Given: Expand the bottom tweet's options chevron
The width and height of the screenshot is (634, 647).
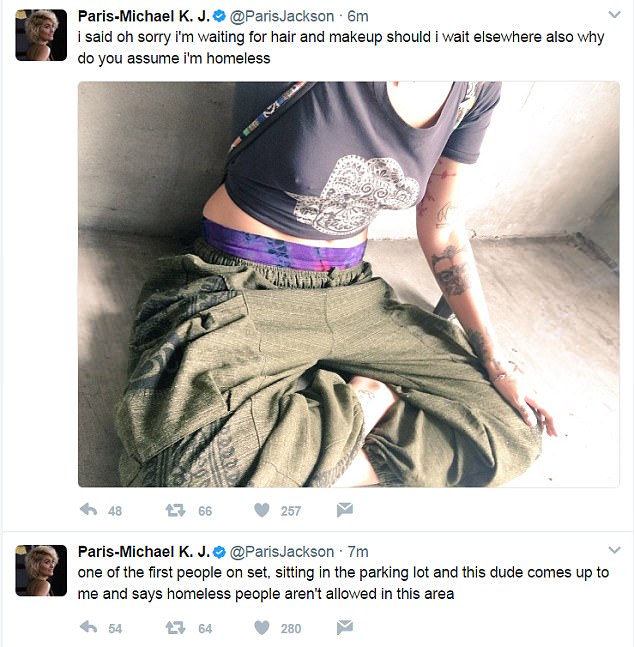Looking at the screenshot, I should pos(615,550).
